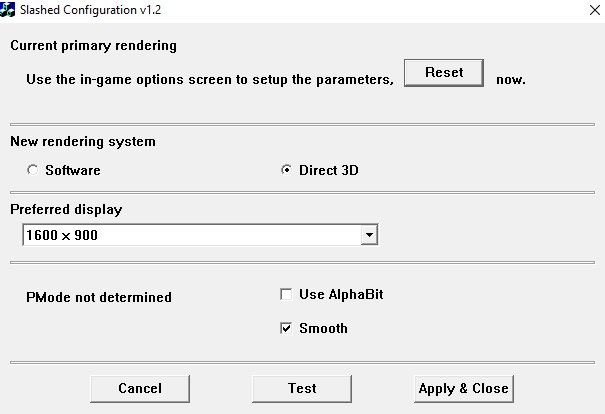Select the Software rendering option
Image resolution: width=605 pixels, height=414 pixels.
pos(34,170)
